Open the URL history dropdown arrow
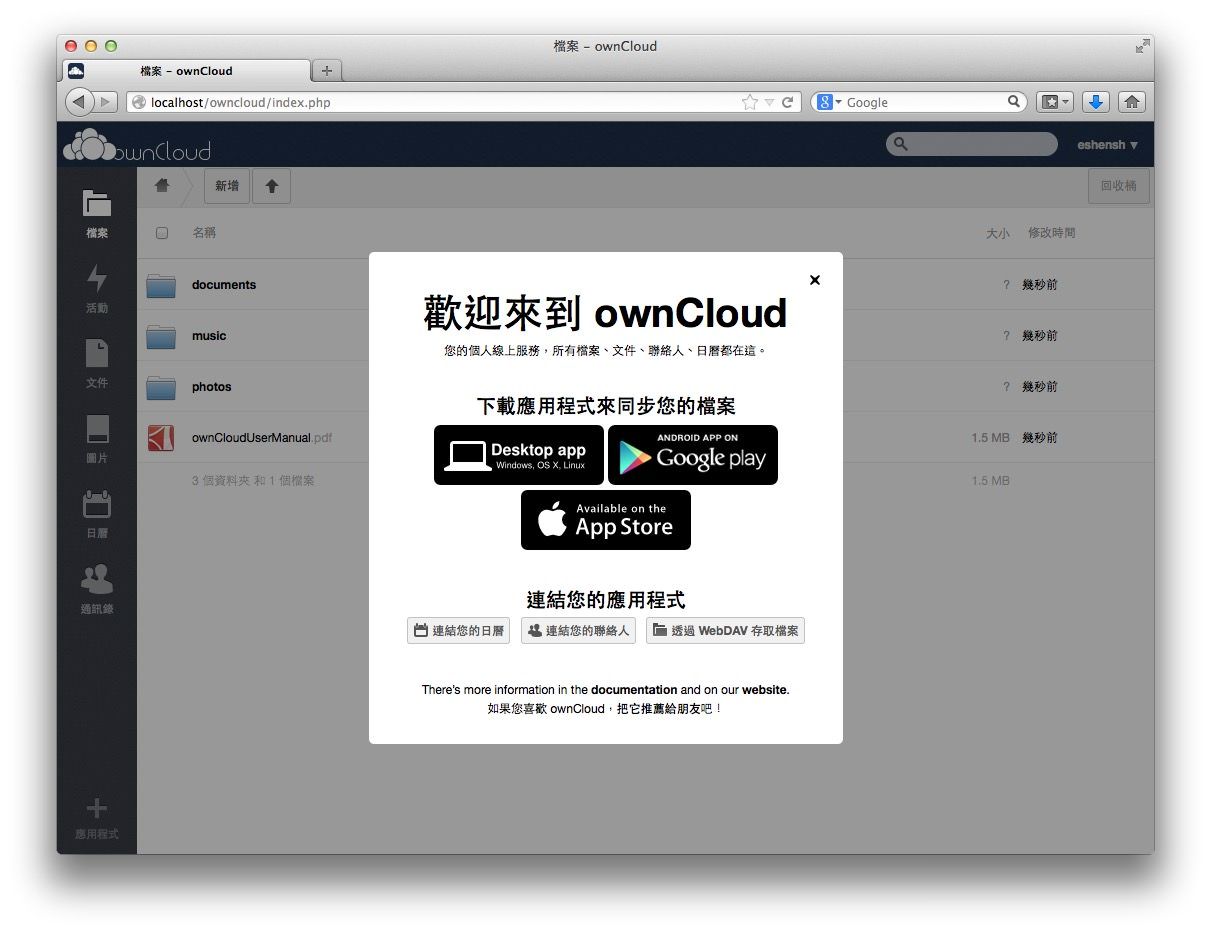This screenshot has height=933, width=1211. [769, 102]
